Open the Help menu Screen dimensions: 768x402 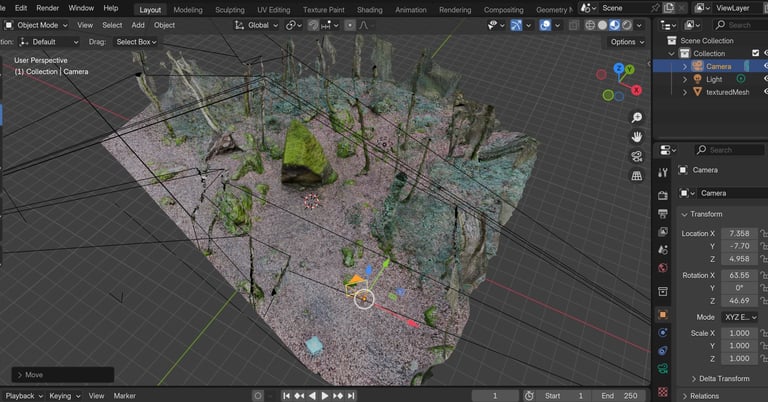111,8
